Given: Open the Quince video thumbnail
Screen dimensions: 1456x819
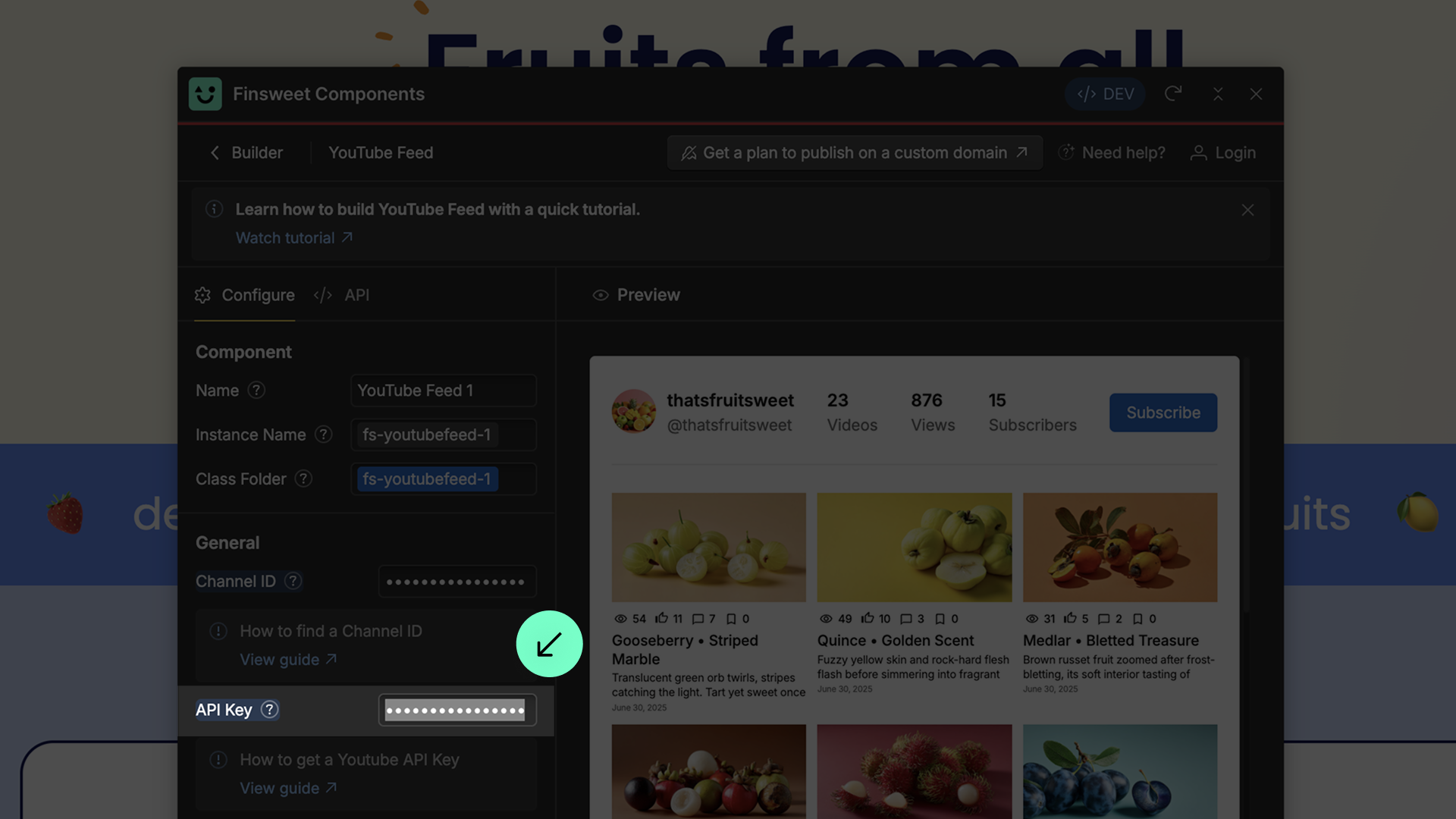Looking at the screenshot, I should pos(915,548).
